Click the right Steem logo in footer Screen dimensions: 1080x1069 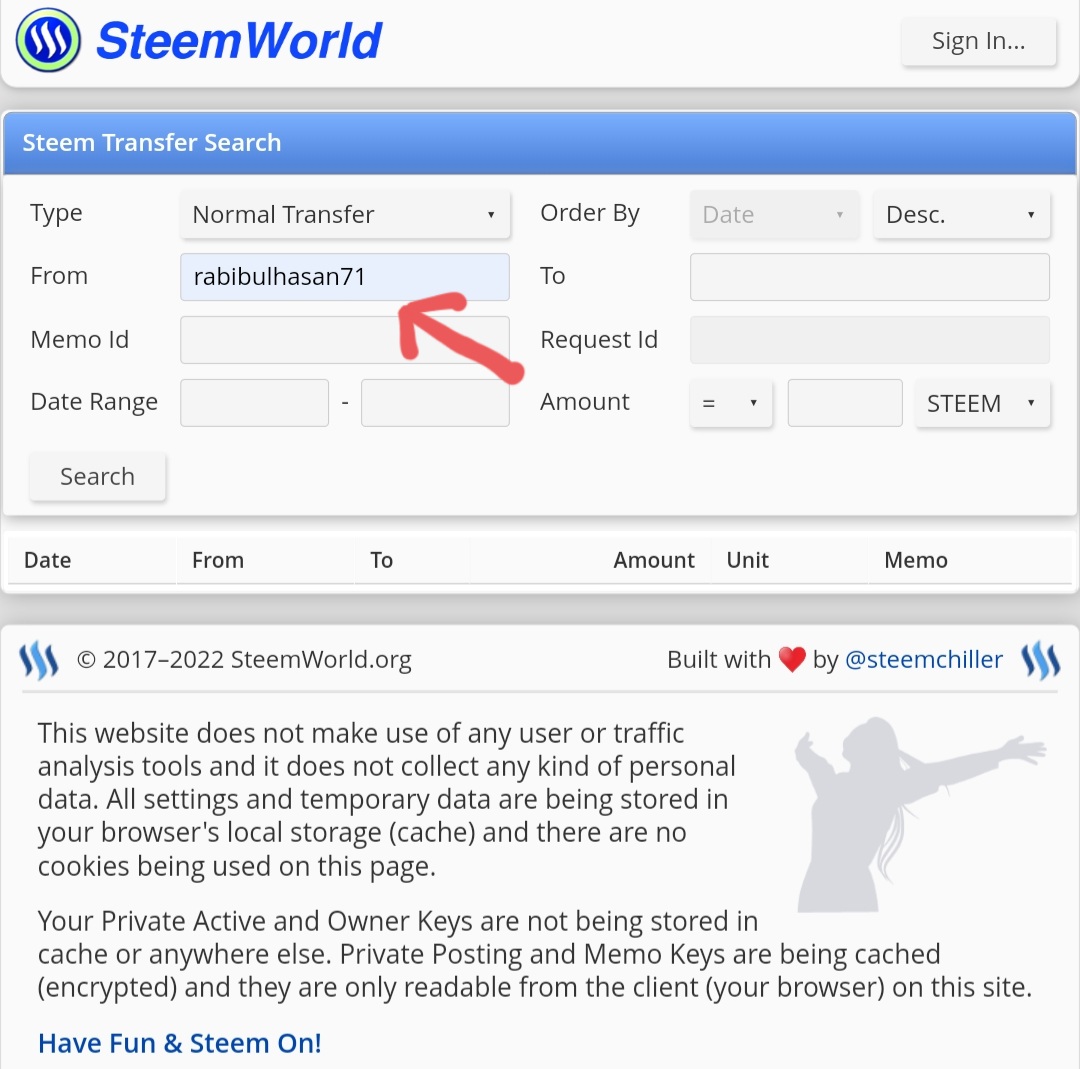1040,660
